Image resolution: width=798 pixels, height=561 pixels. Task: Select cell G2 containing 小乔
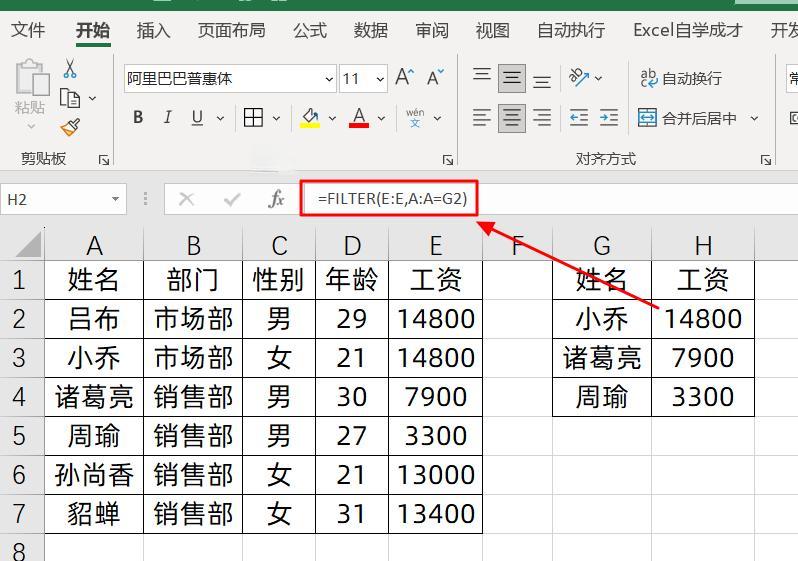601,319
